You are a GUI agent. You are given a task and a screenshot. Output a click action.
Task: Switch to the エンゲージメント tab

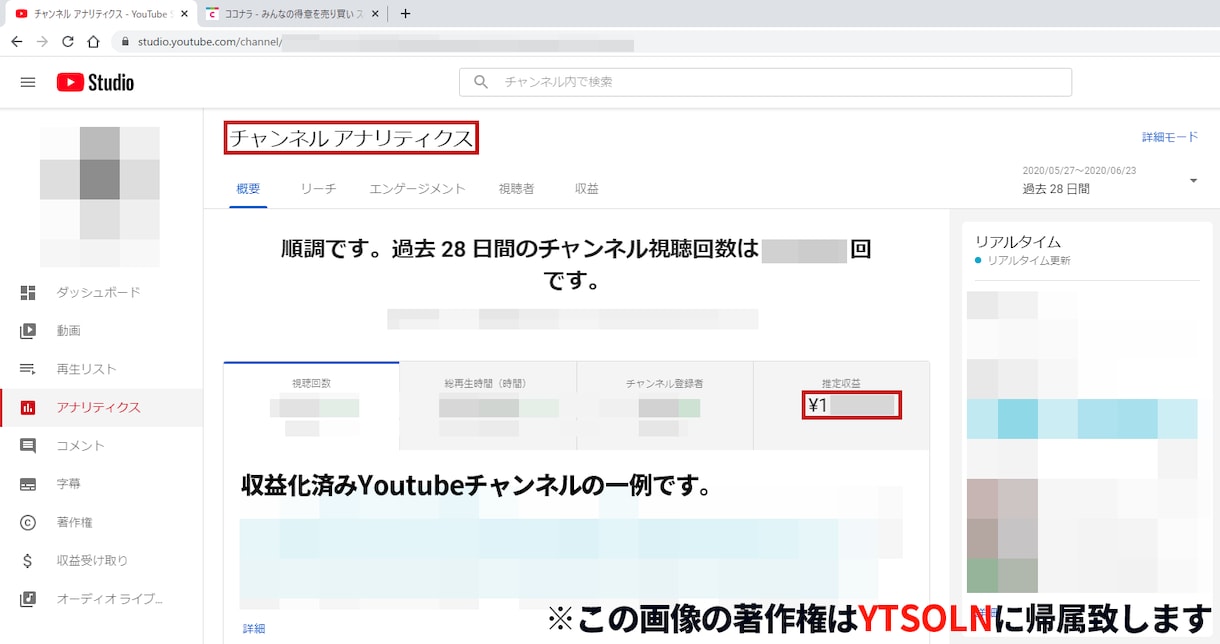click(x=417, y=188)
